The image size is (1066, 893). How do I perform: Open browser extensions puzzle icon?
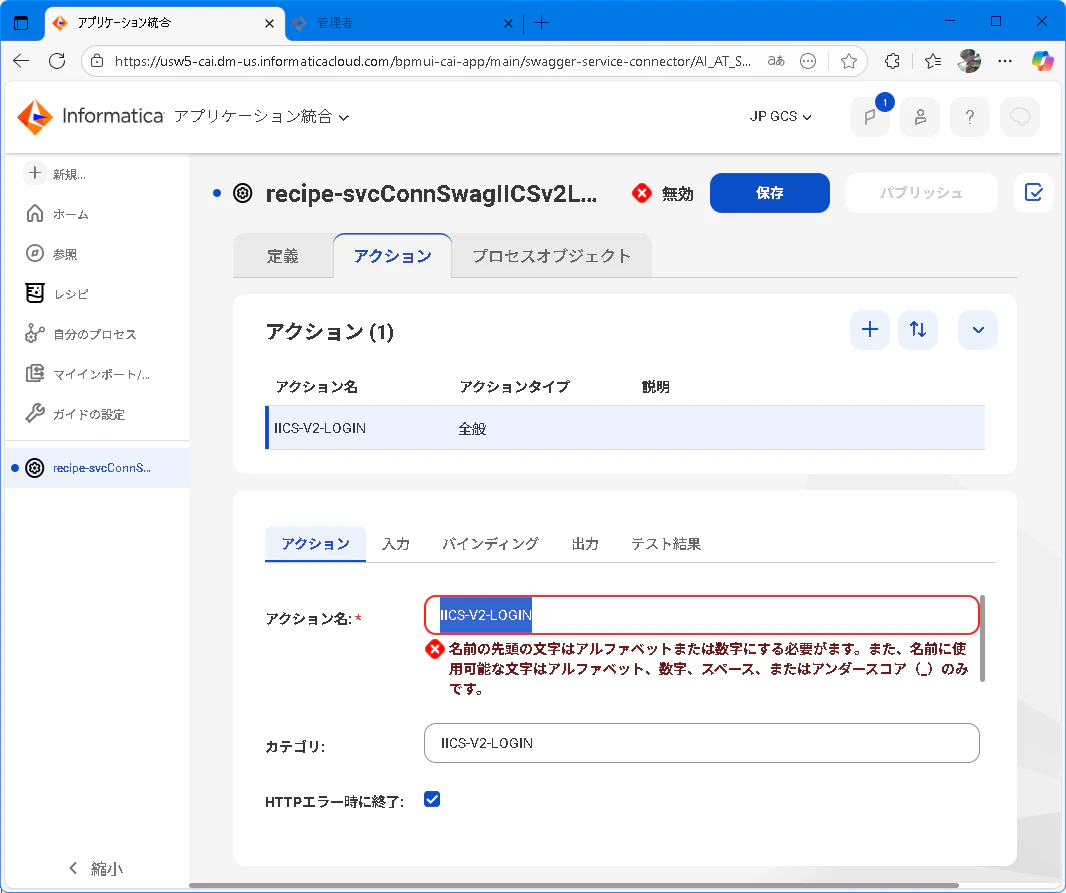[x=892, y=61]
